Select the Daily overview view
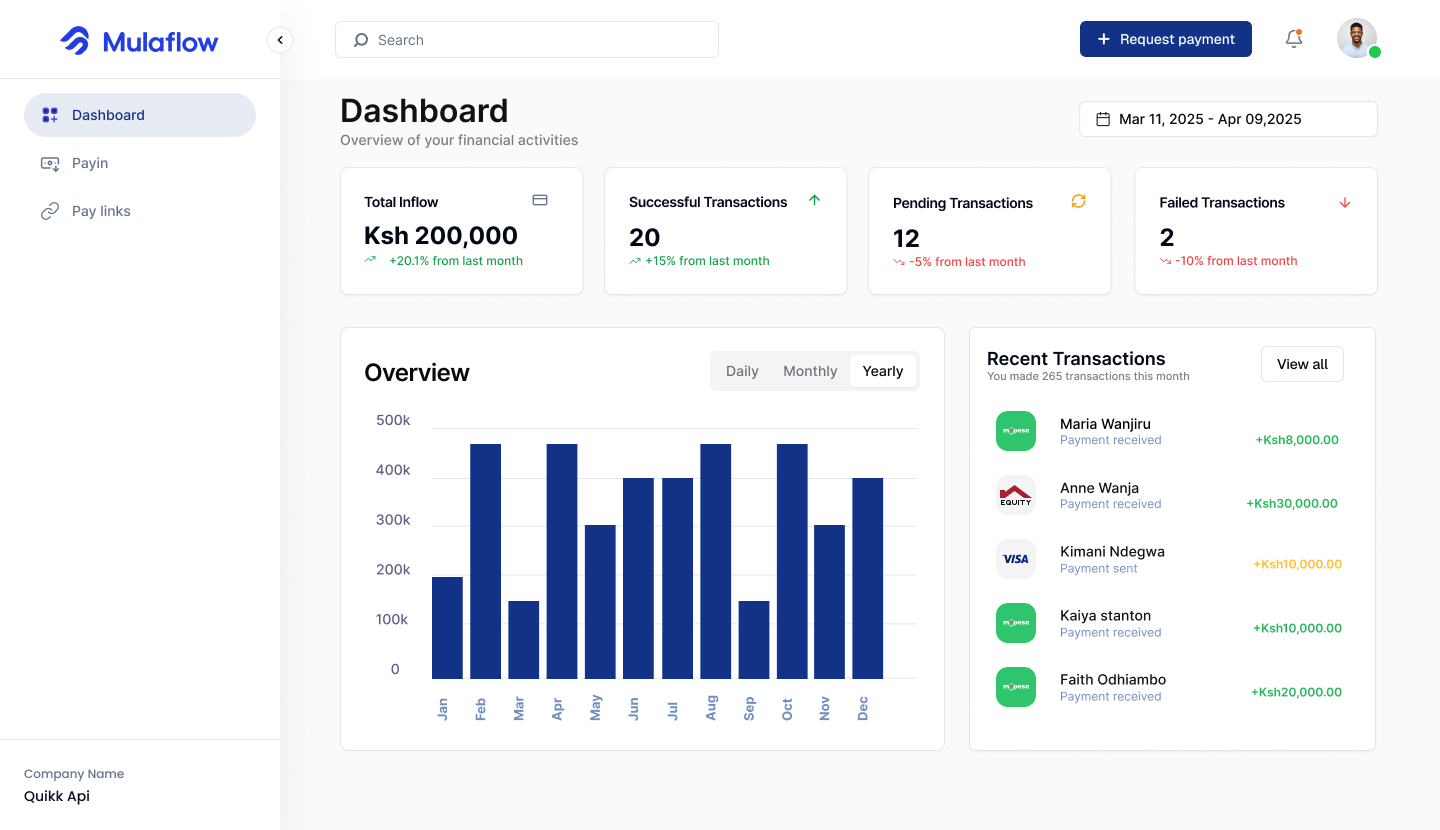 [742, 370]
